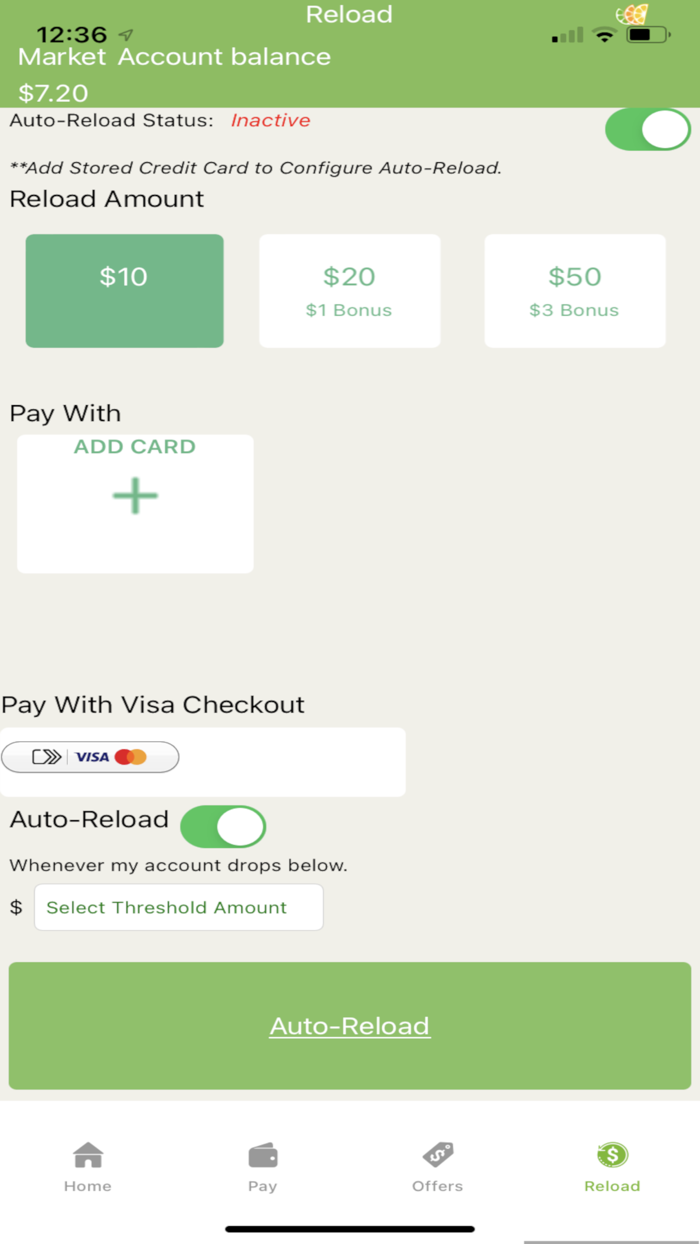Tap the Pay wallet icon
Screen dimensions: 700x1244
coord(263,1155)
